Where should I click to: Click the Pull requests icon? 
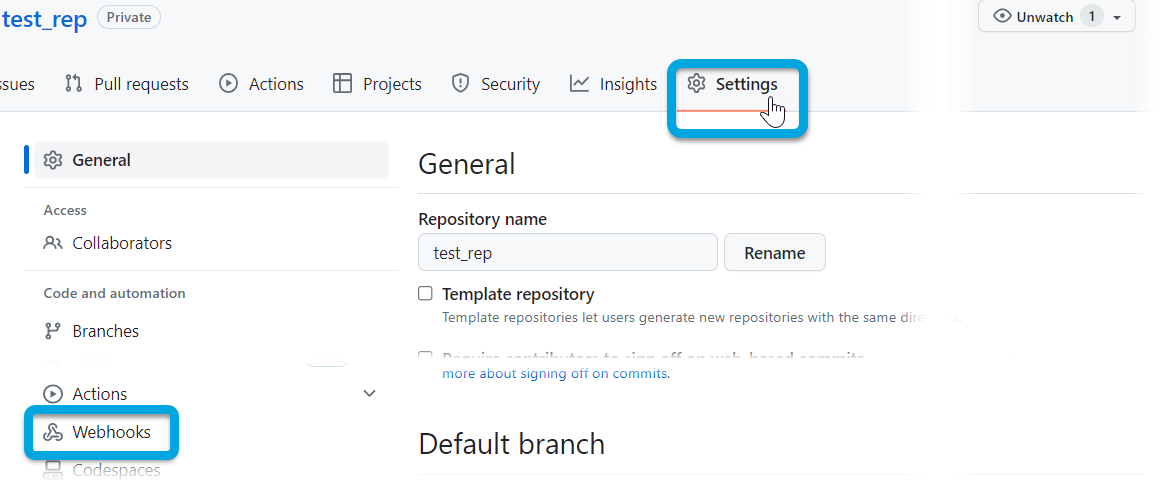click(73, 84)
